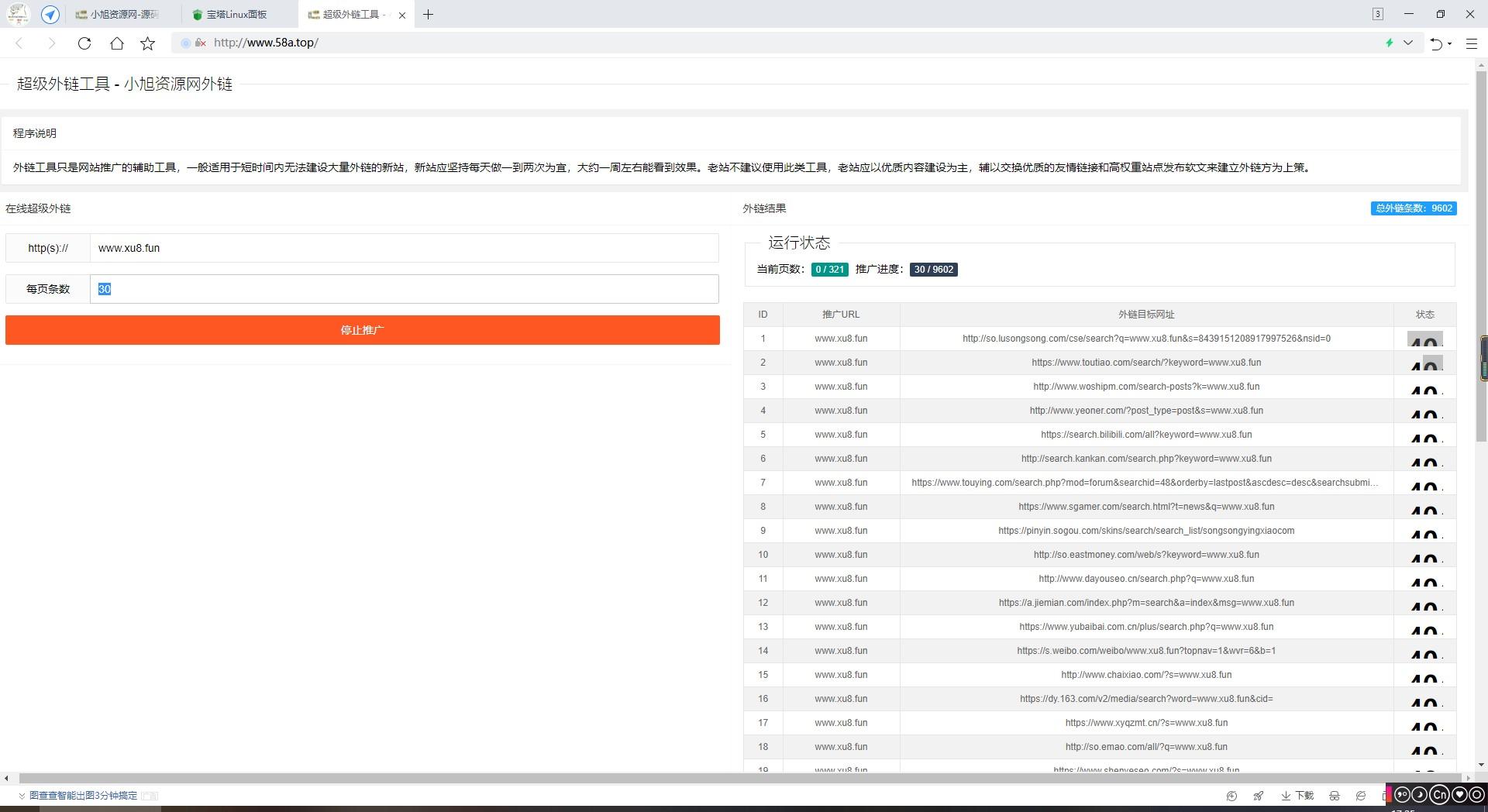Open the hamburger menu at top right
This screenshot has height=812, width=1488.
1472,43
